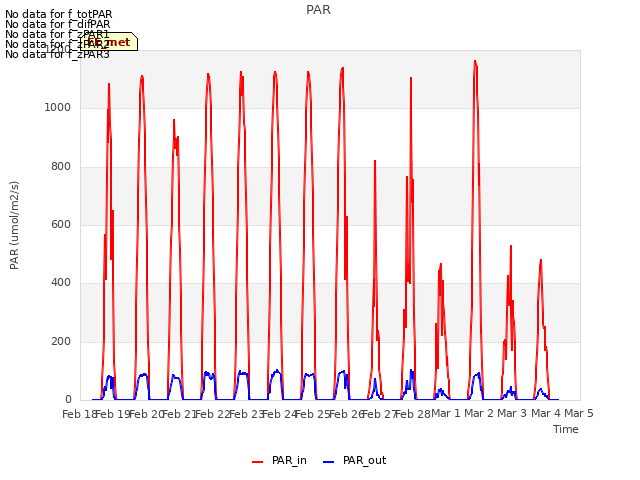Click the Mar 2 x-axis tick label
The width and height of the screenshot is (640, 480).
click(479, 413)
